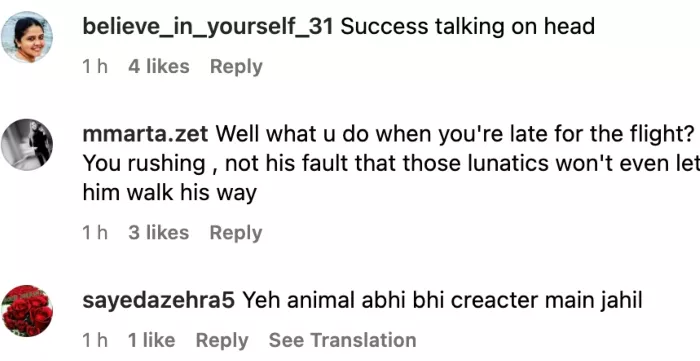Show translation of sayedazehra5's comment
700x361 pixels.
coord(342,340)
